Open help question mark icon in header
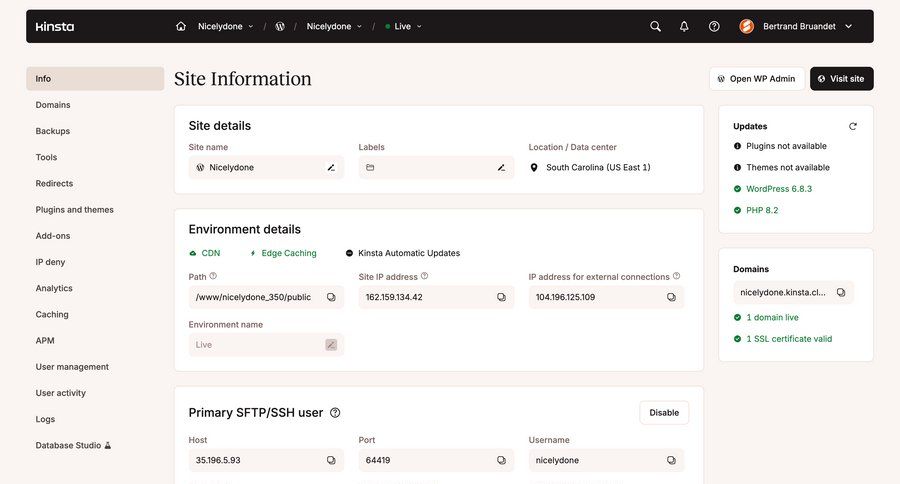Screen dimensions: 900x484 coord(714,26)
